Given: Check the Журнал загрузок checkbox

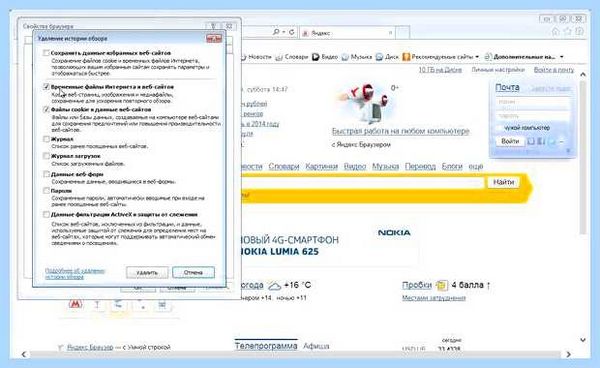Looking at the screenshot, I should 46,156.
